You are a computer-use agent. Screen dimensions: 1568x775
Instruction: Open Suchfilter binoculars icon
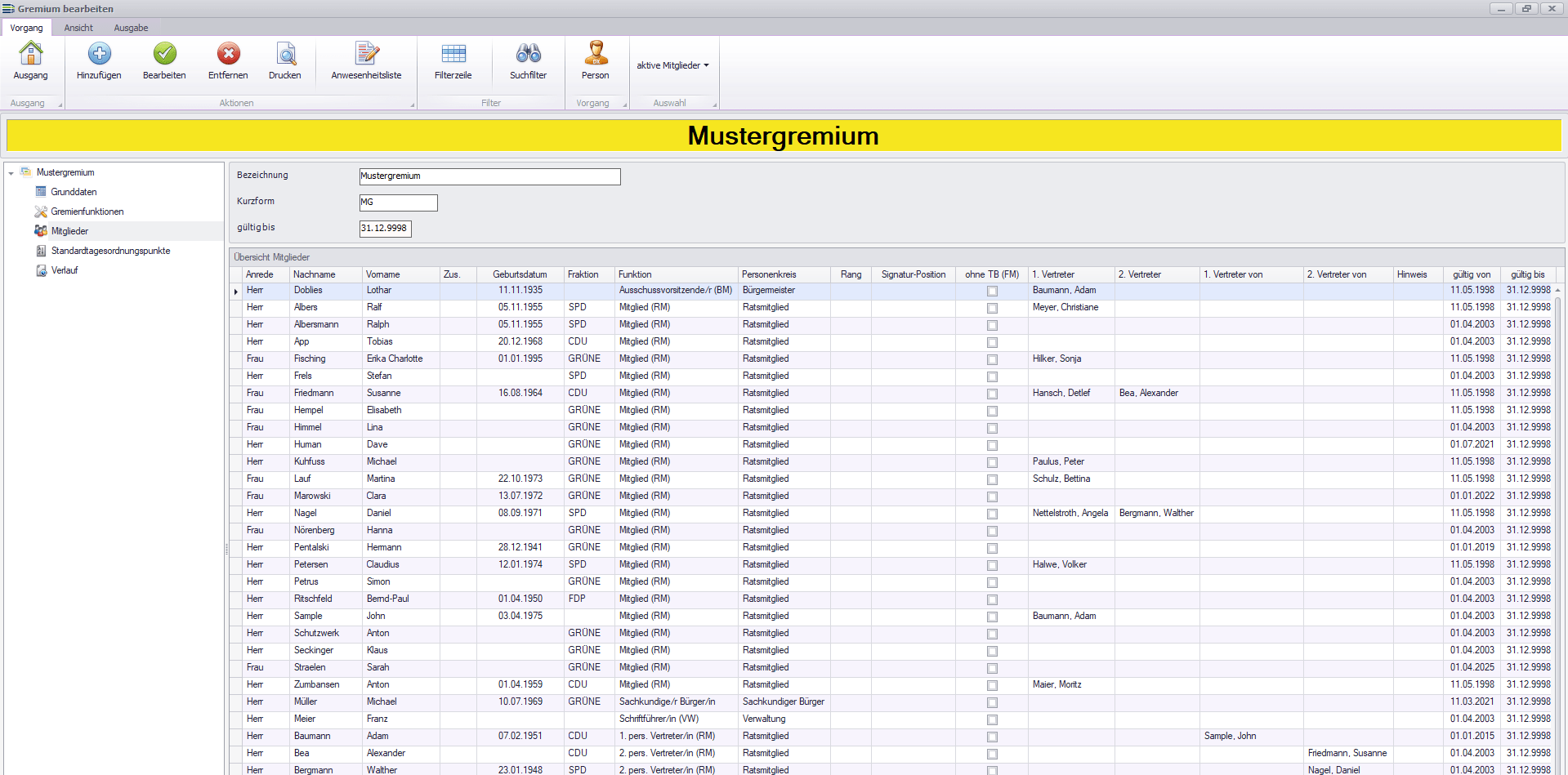528,54
